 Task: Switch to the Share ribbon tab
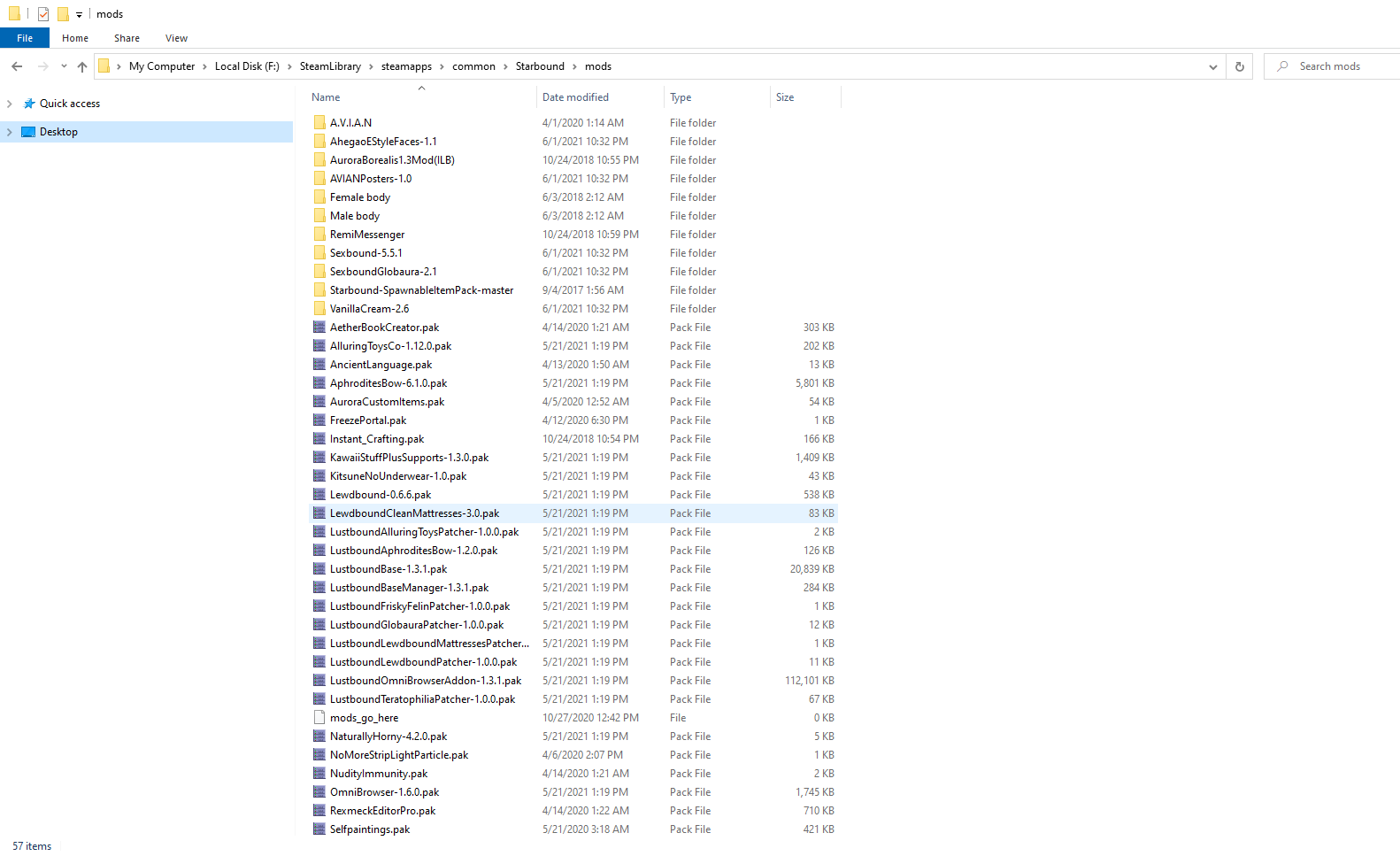coord(127,38)
